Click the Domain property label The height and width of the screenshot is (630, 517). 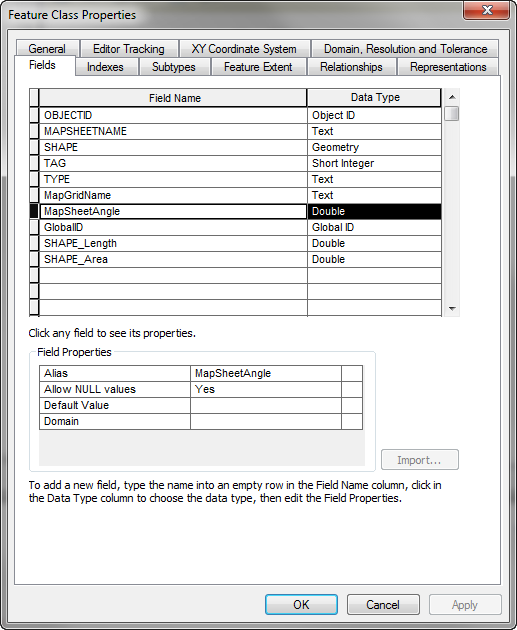tap(115, 421)
